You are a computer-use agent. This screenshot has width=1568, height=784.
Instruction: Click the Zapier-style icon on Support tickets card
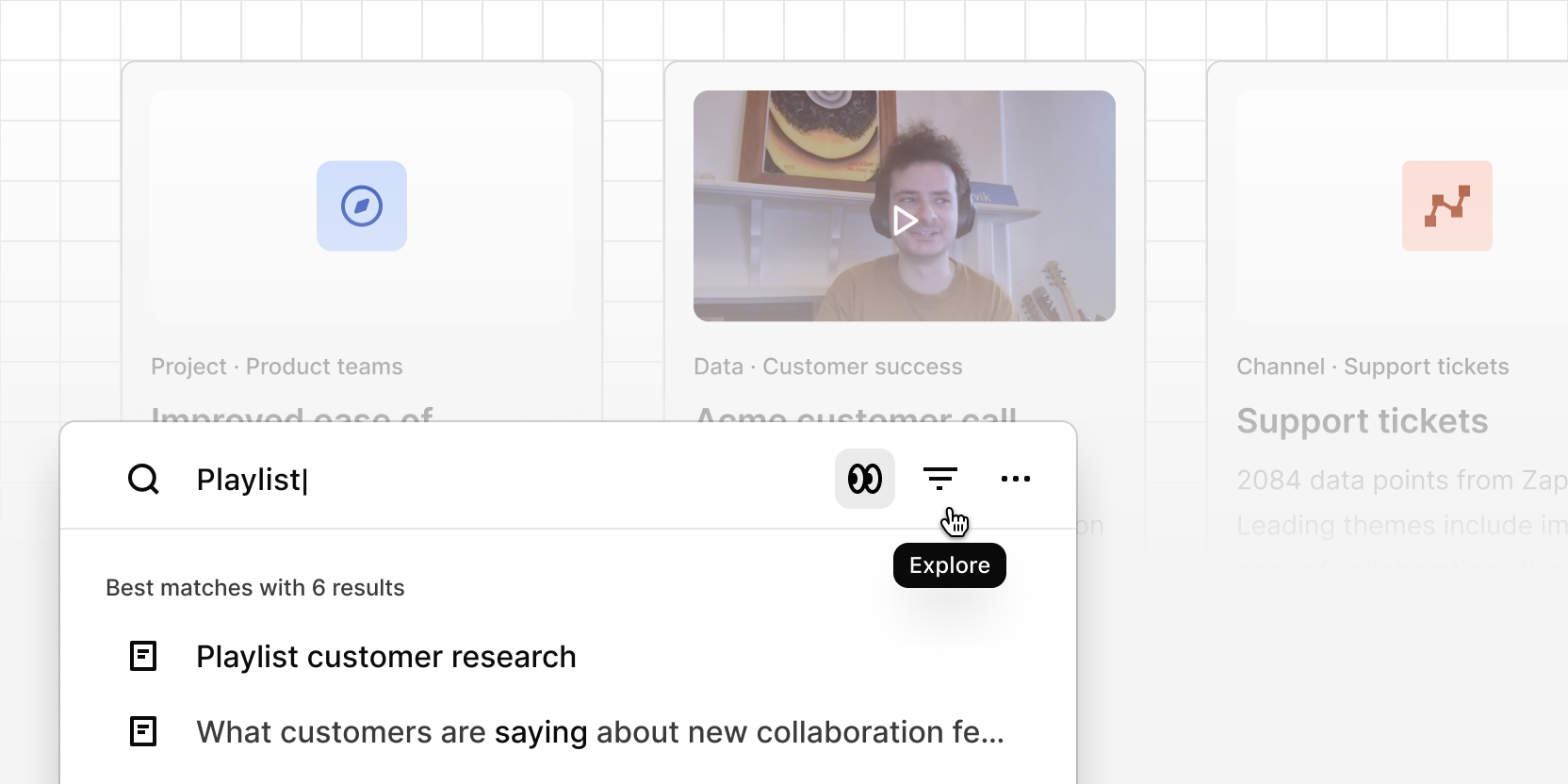[1447, 205]
